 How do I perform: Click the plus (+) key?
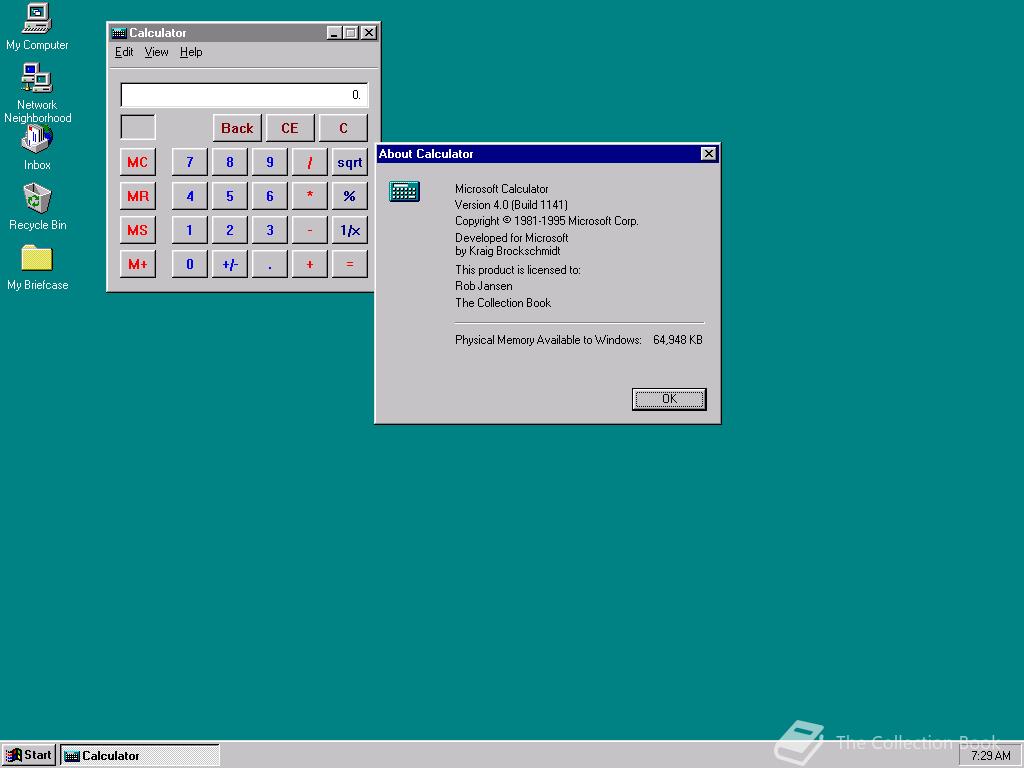(310, 264)
